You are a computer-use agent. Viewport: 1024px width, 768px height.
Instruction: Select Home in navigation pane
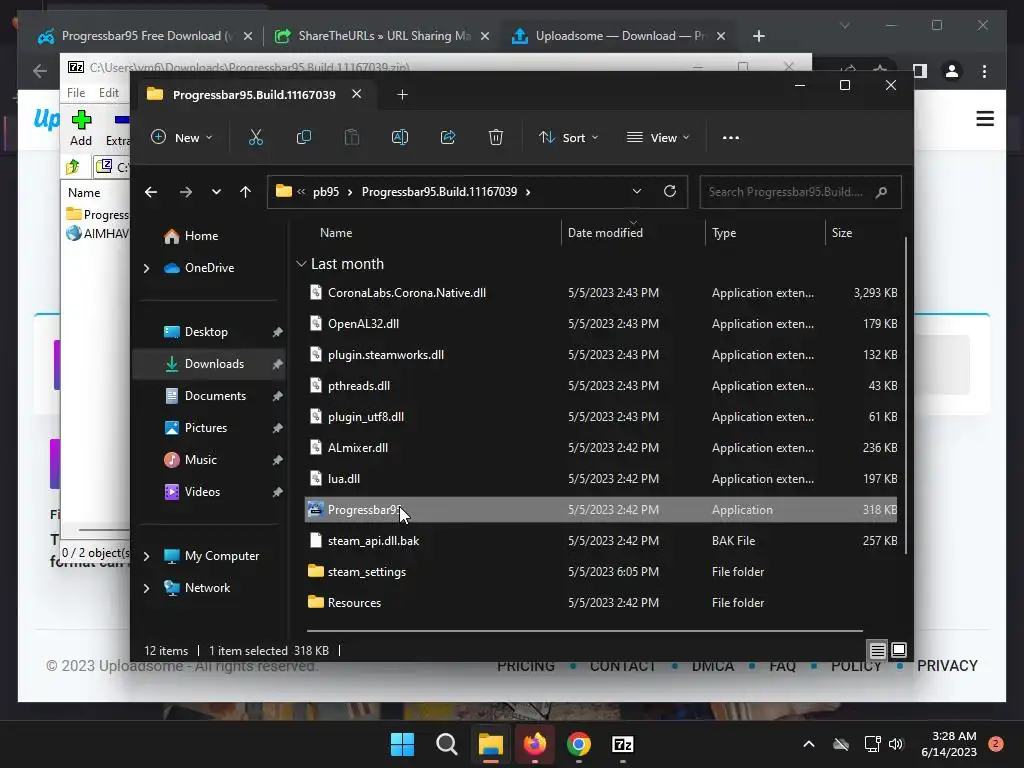pos(201,236)
